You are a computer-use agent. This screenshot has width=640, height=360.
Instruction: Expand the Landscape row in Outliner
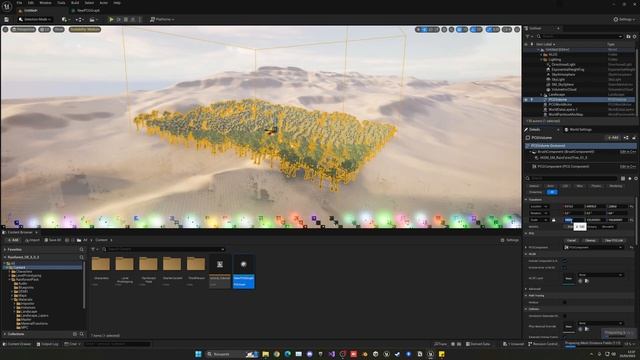point(542,94)
